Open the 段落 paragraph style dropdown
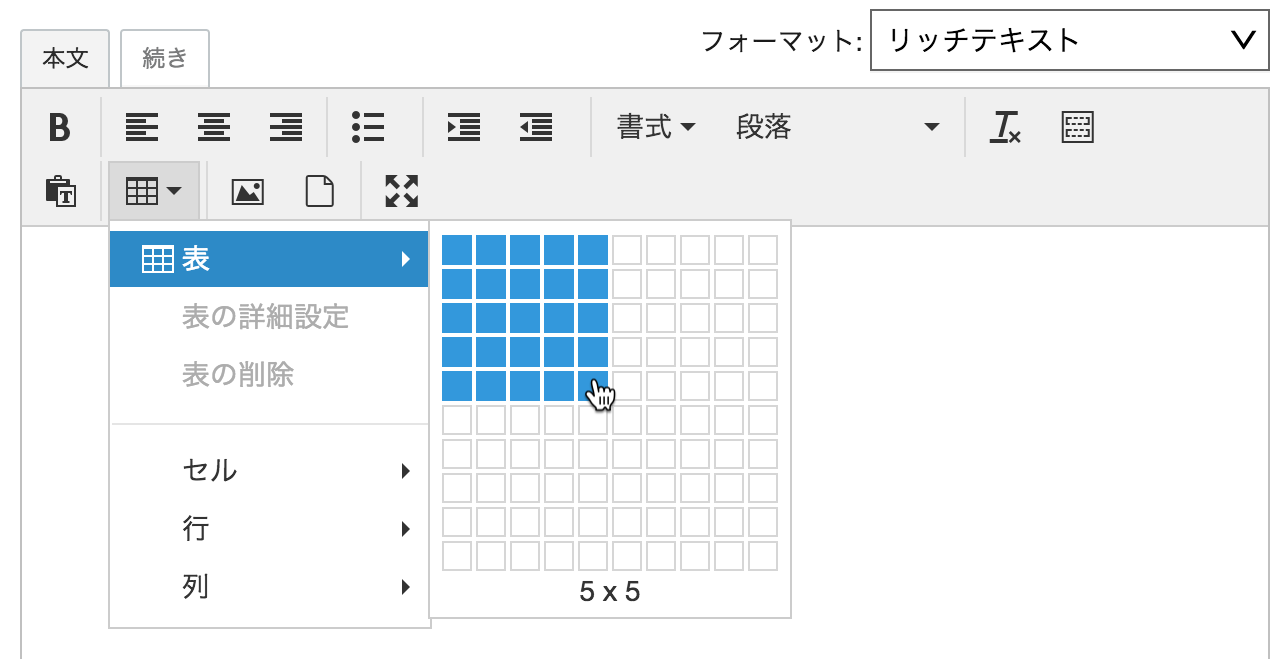The height and width of the screenshot is (659, 1286). 837,127
